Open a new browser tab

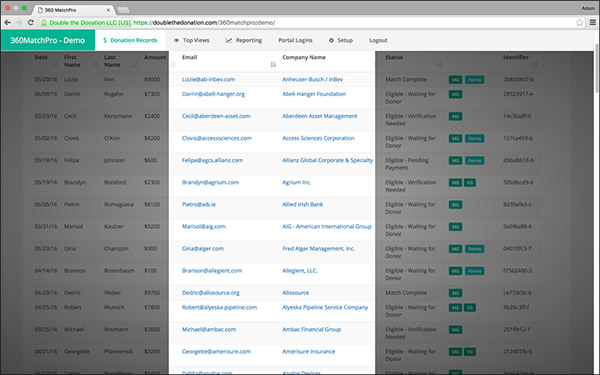123,10
